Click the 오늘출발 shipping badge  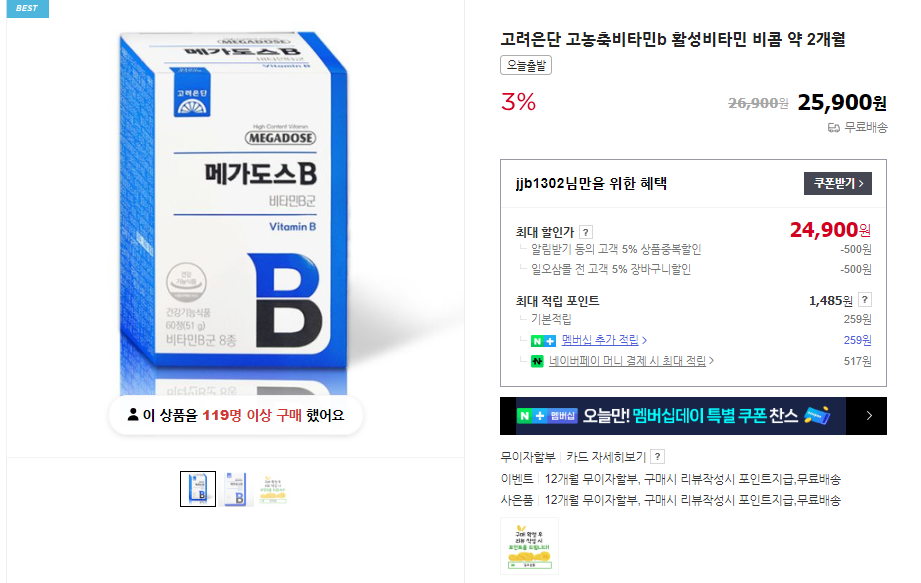coord(525,66)
